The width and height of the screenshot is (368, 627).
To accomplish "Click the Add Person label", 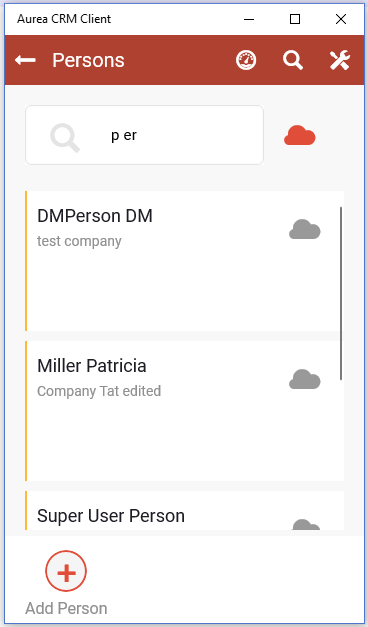I will 66,608.
